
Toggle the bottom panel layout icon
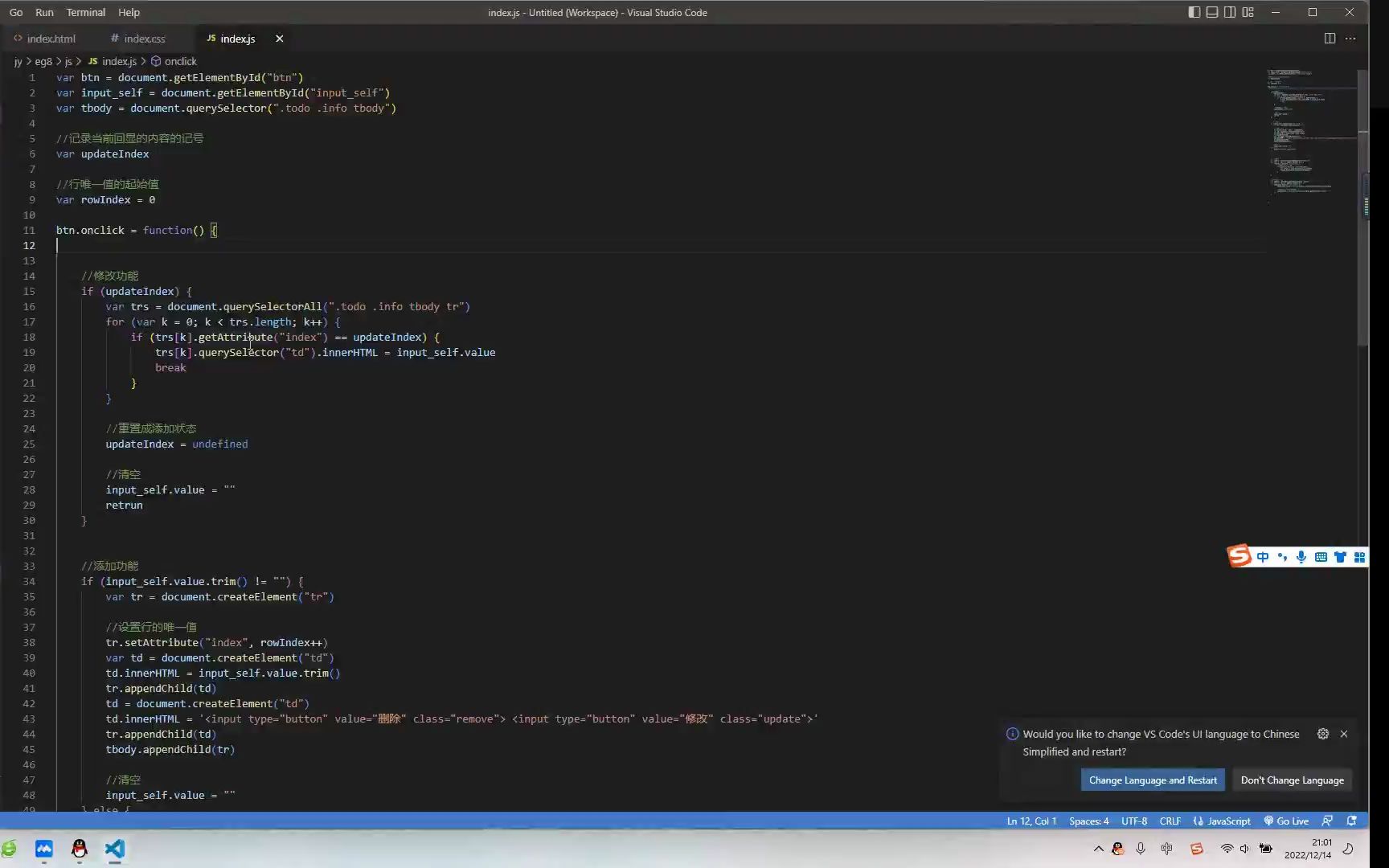click(x=1212, y=12)
